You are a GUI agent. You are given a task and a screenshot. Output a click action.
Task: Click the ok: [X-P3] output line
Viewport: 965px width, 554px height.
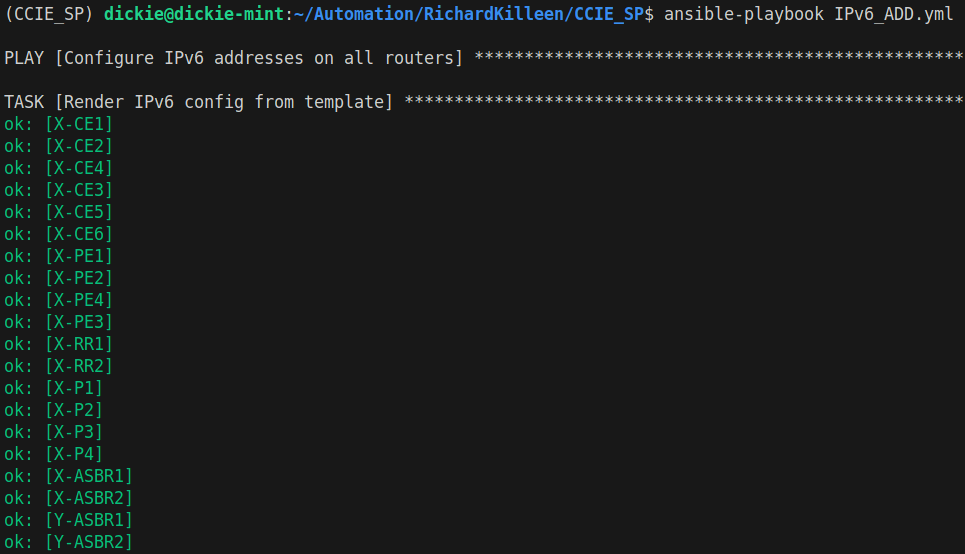pyautogui.click(x=53, y=432)
